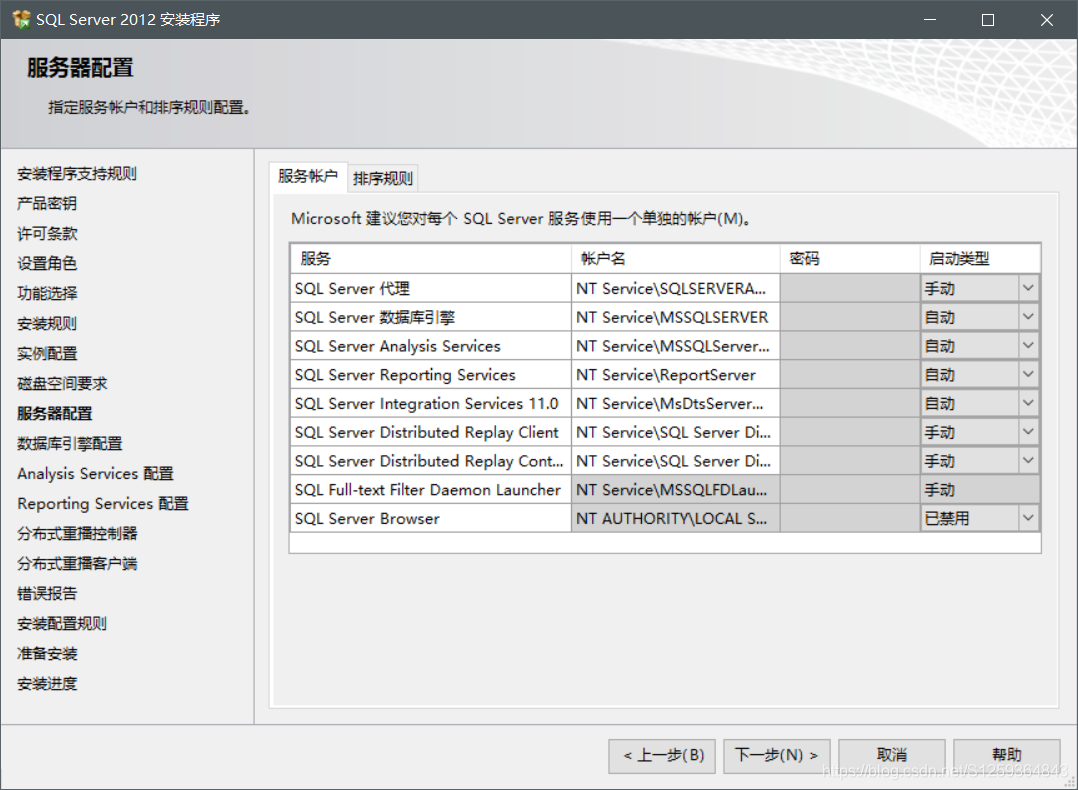
Task: Click 安装配置规则 step in sidebar
Action: pos(62,624)
